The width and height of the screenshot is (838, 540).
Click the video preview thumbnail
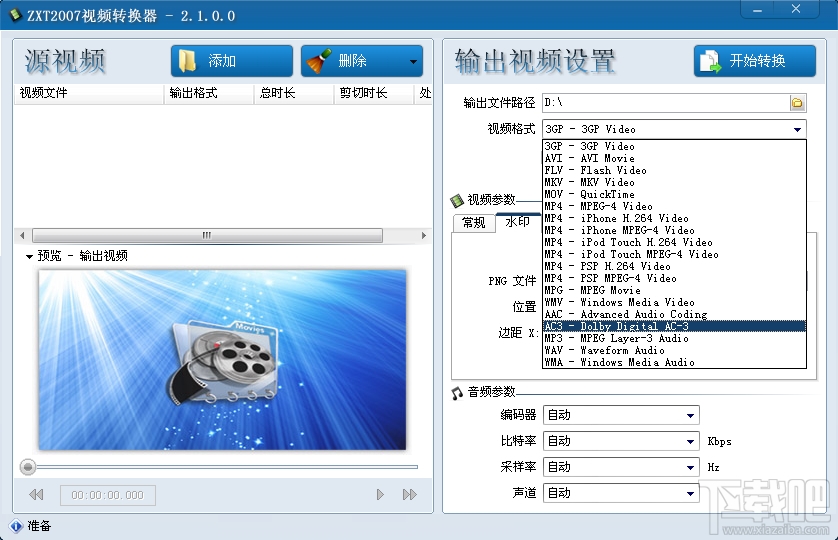[222, 360]
